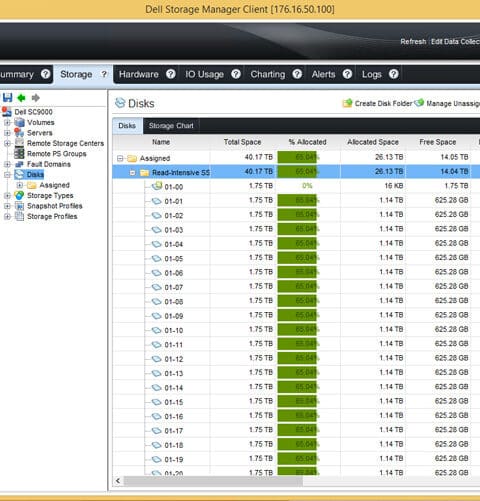
Task: Expand the Assigned subfolder in sidebar
Action: coord(20,185)
